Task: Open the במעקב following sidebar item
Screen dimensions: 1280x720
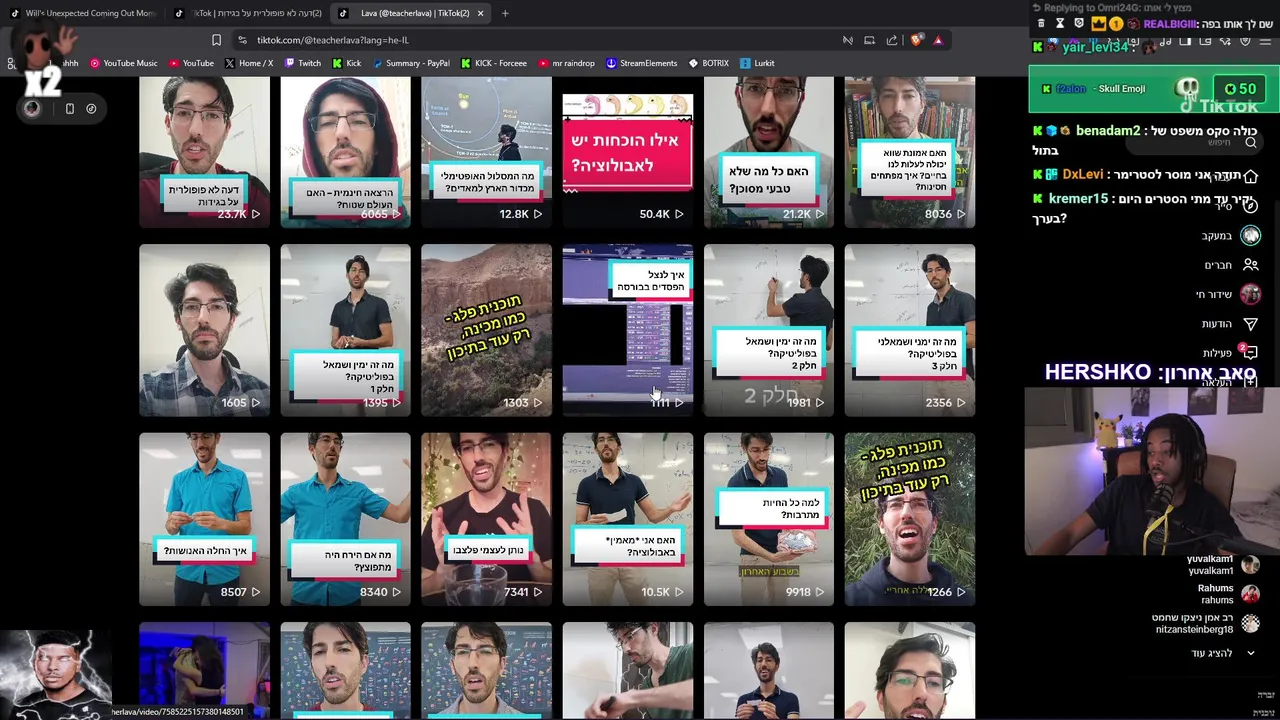Action: (1230, 236)
